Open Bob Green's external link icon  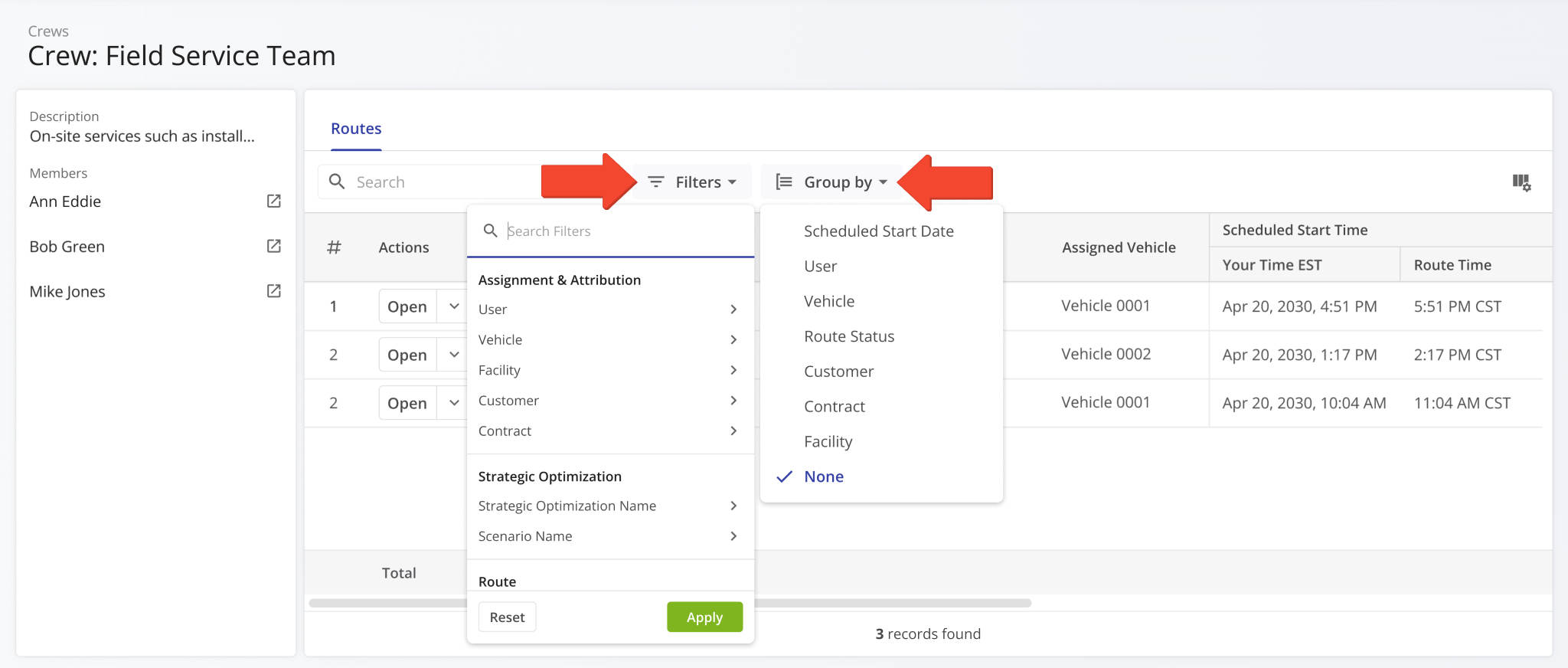tap(273, 247)
